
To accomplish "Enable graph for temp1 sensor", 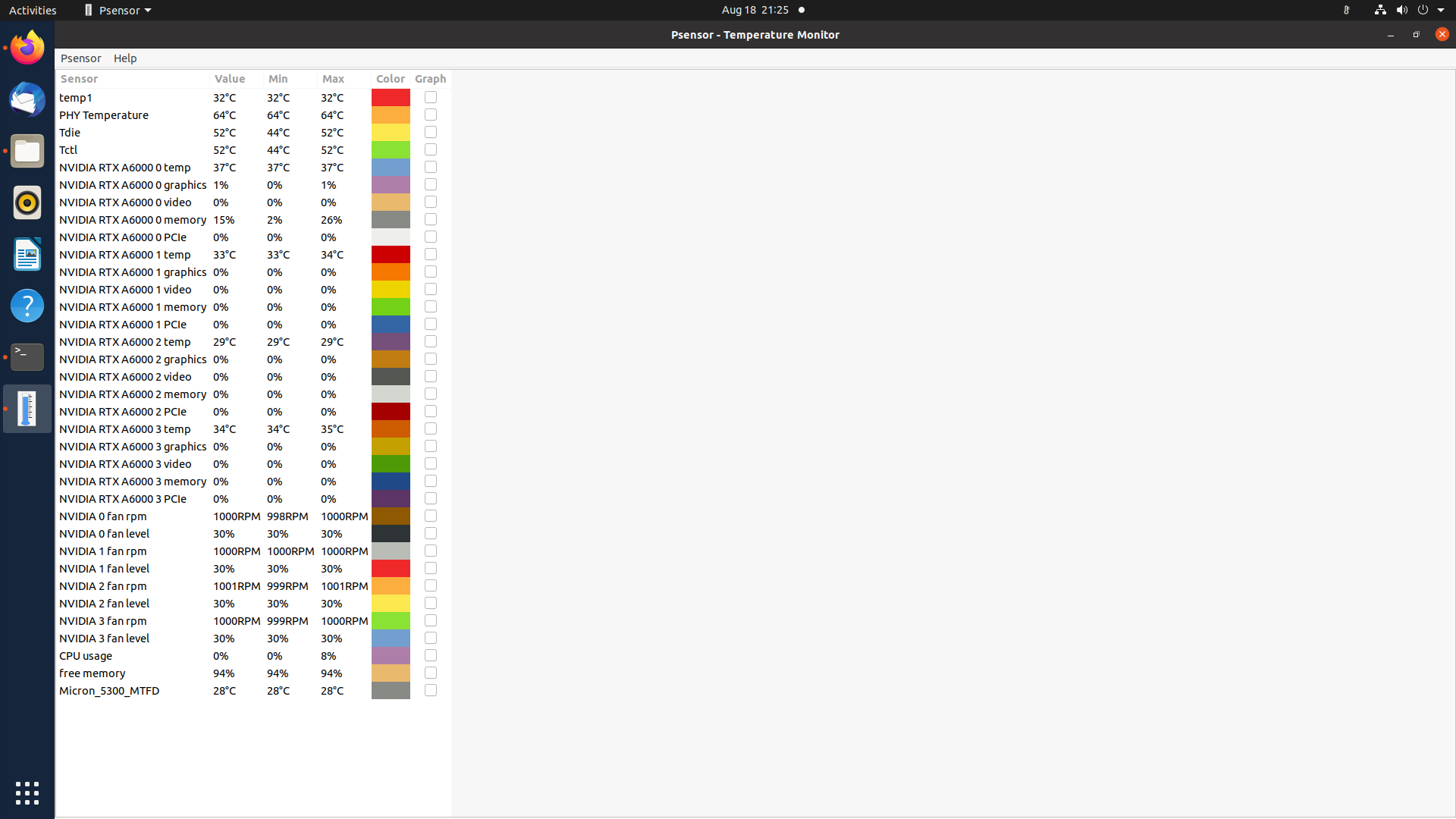I will [x=431, y=97].
